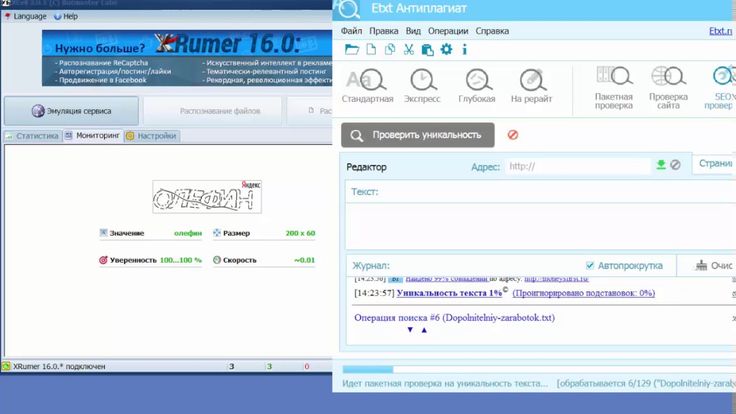Click red counter '0' in XRumer status bar
Viewport: 736px width, 414px height.
click(307, 367)
